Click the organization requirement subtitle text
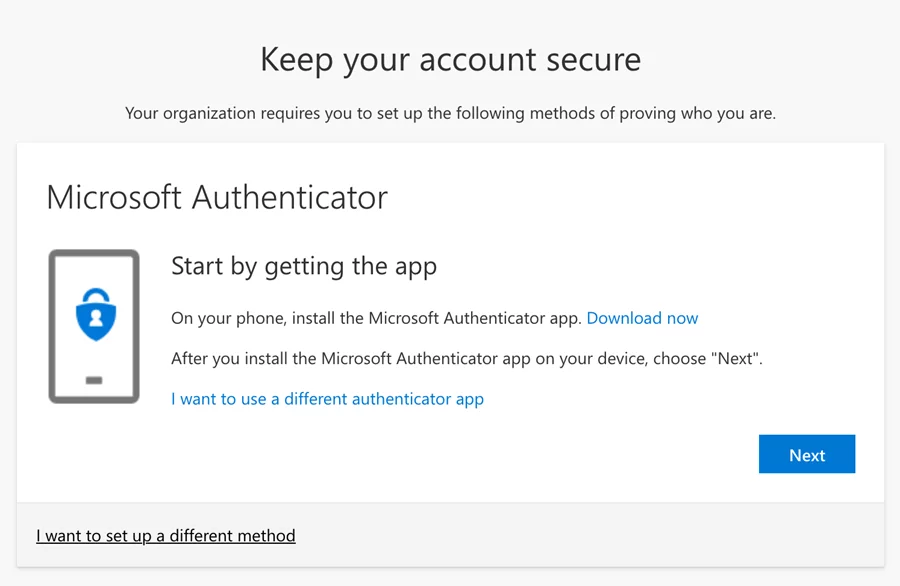The height and width of the screenshot is (586, 900). 450,113
